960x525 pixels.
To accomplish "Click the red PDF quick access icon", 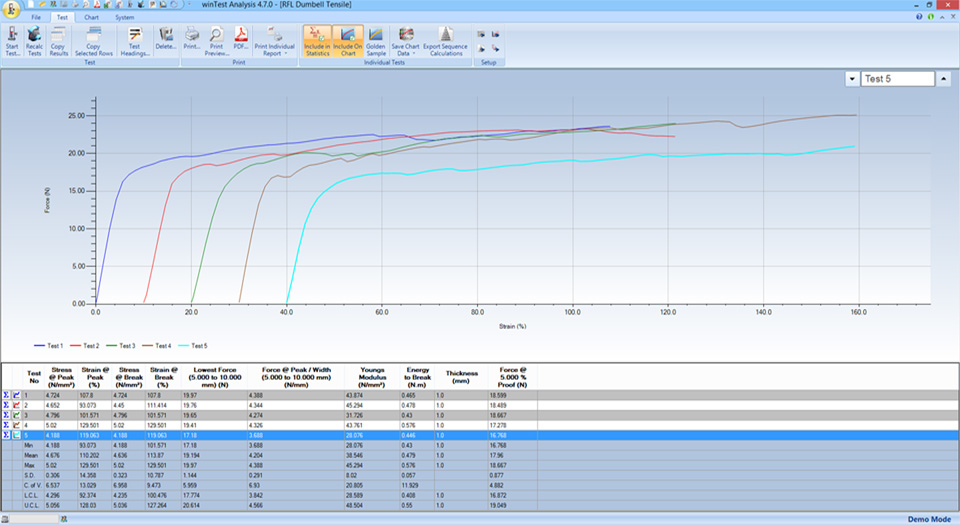I will click(97, 4).
